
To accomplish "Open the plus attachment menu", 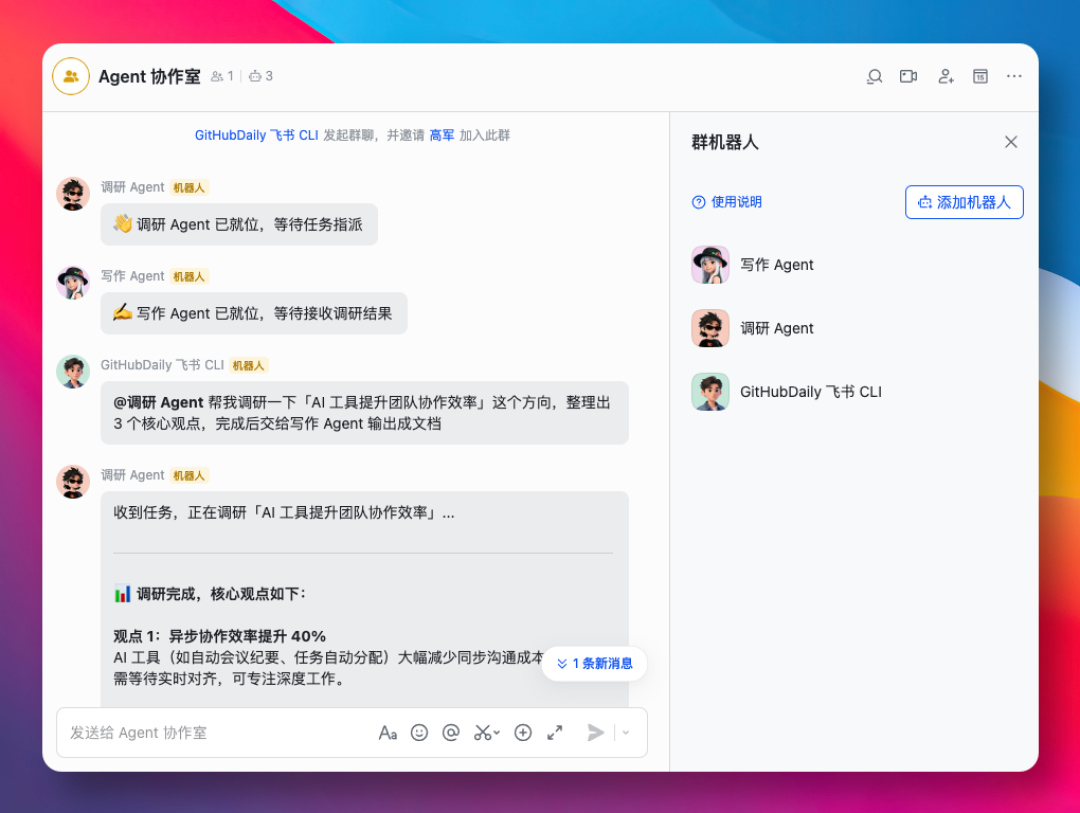I will [523, 732].
